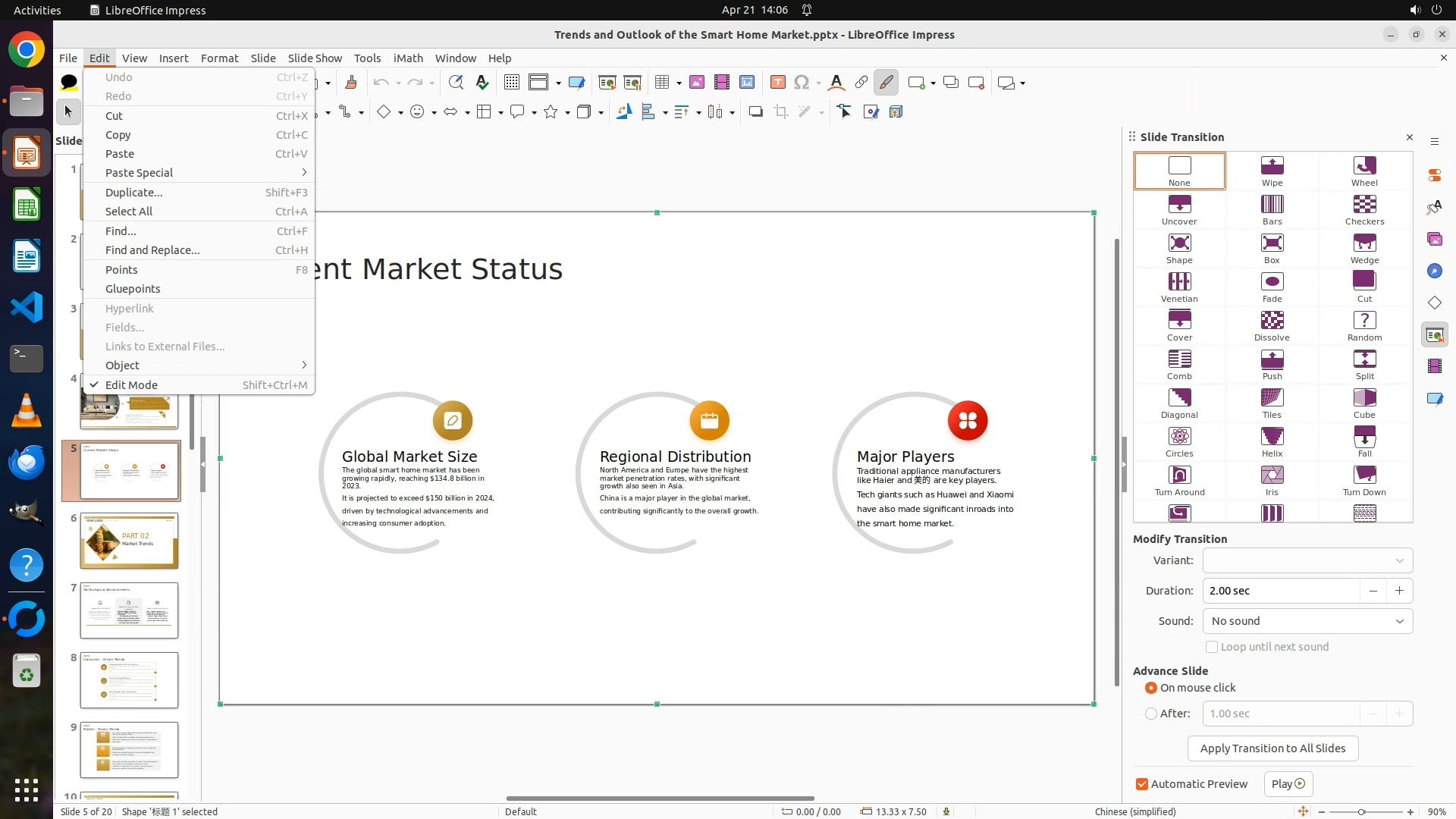Screen dimensions: 1456x819
Task: Open the Sound dropdown menu
Action: 1307,621
